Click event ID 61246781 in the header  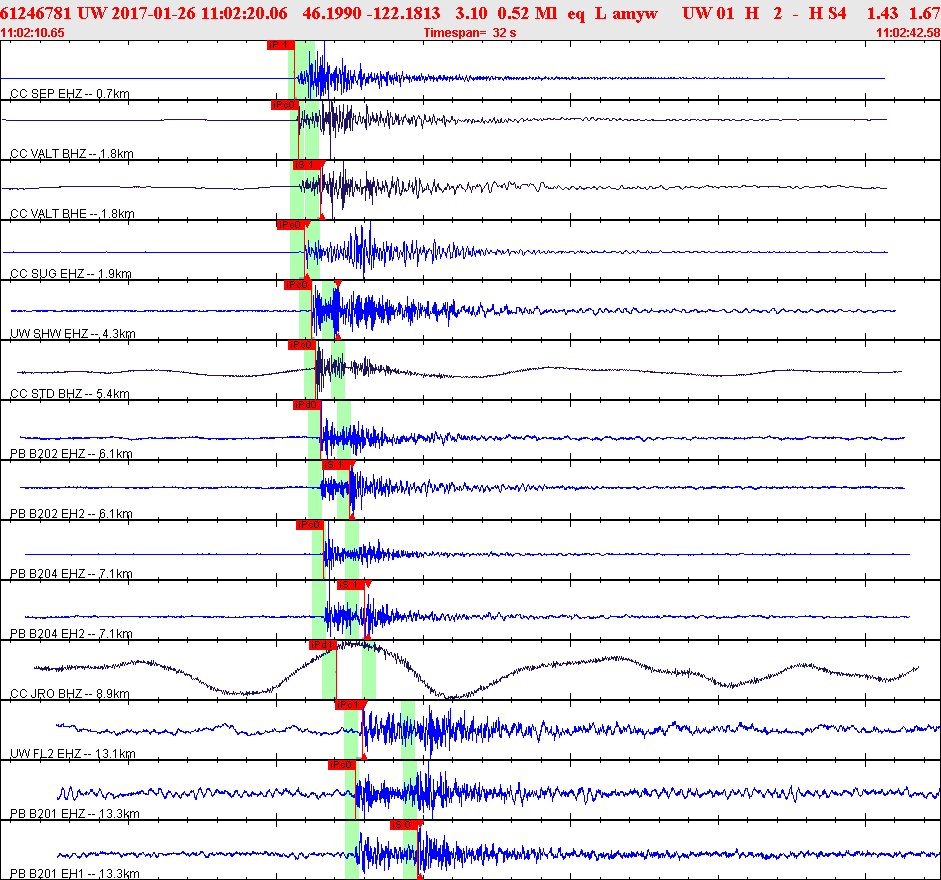[x=37, y=13]
